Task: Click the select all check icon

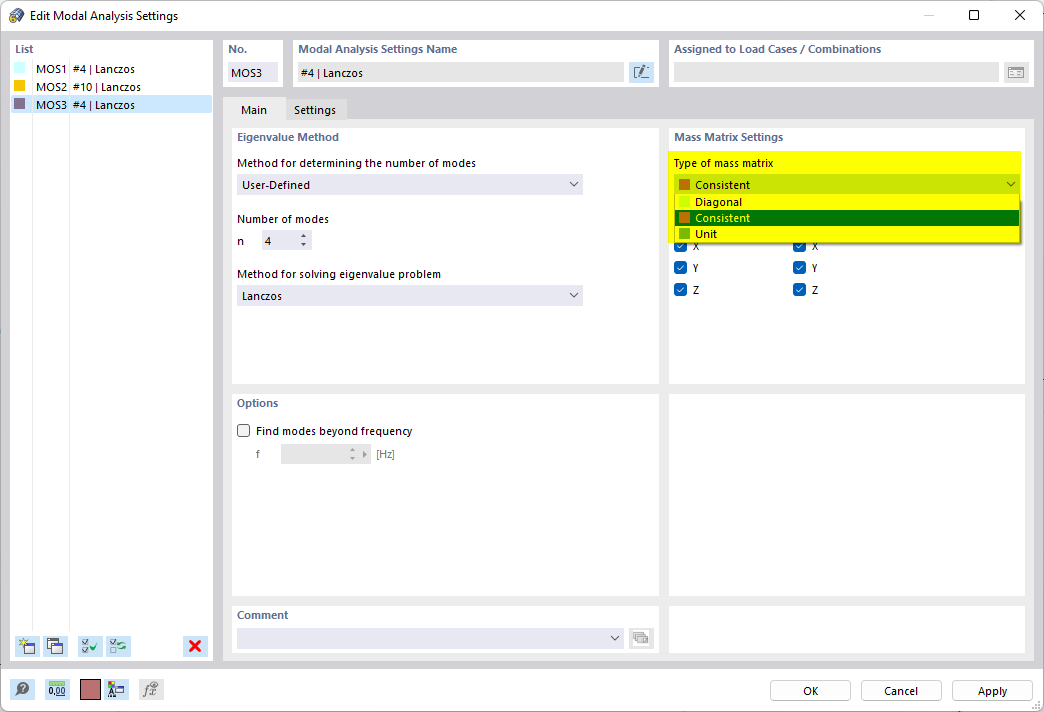Action: coord(90,646)
